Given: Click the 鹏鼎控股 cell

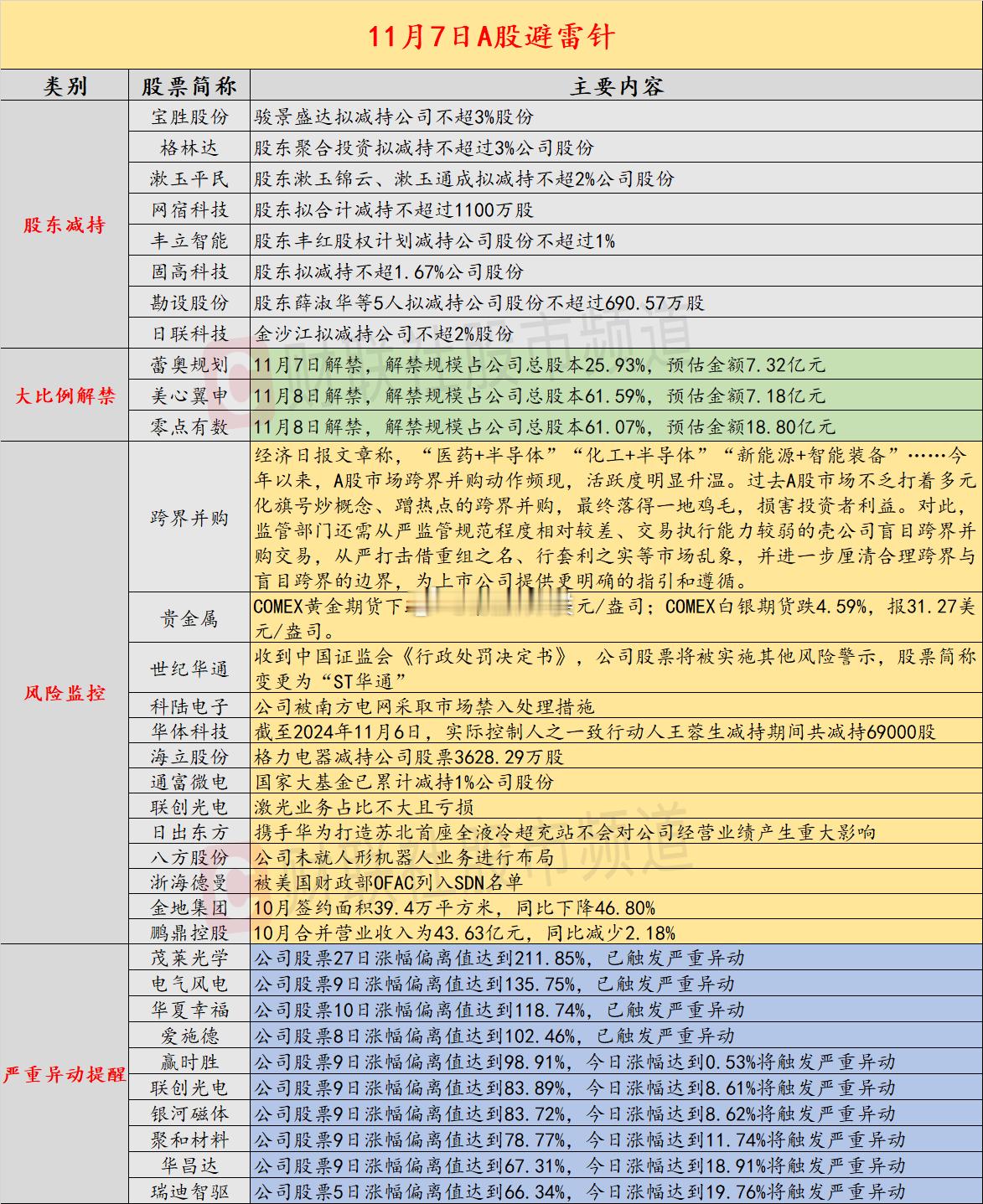Looking at the screenshot, I should click(189, 933).
